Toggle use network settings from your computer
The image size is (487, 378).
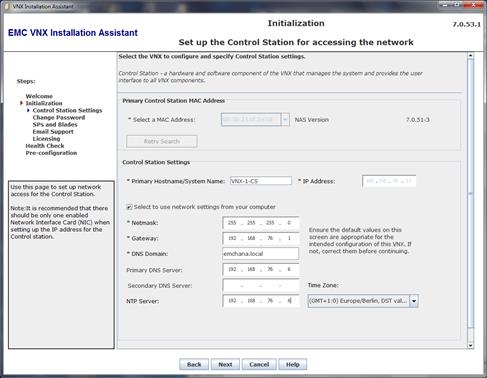(x=129, y=207)
